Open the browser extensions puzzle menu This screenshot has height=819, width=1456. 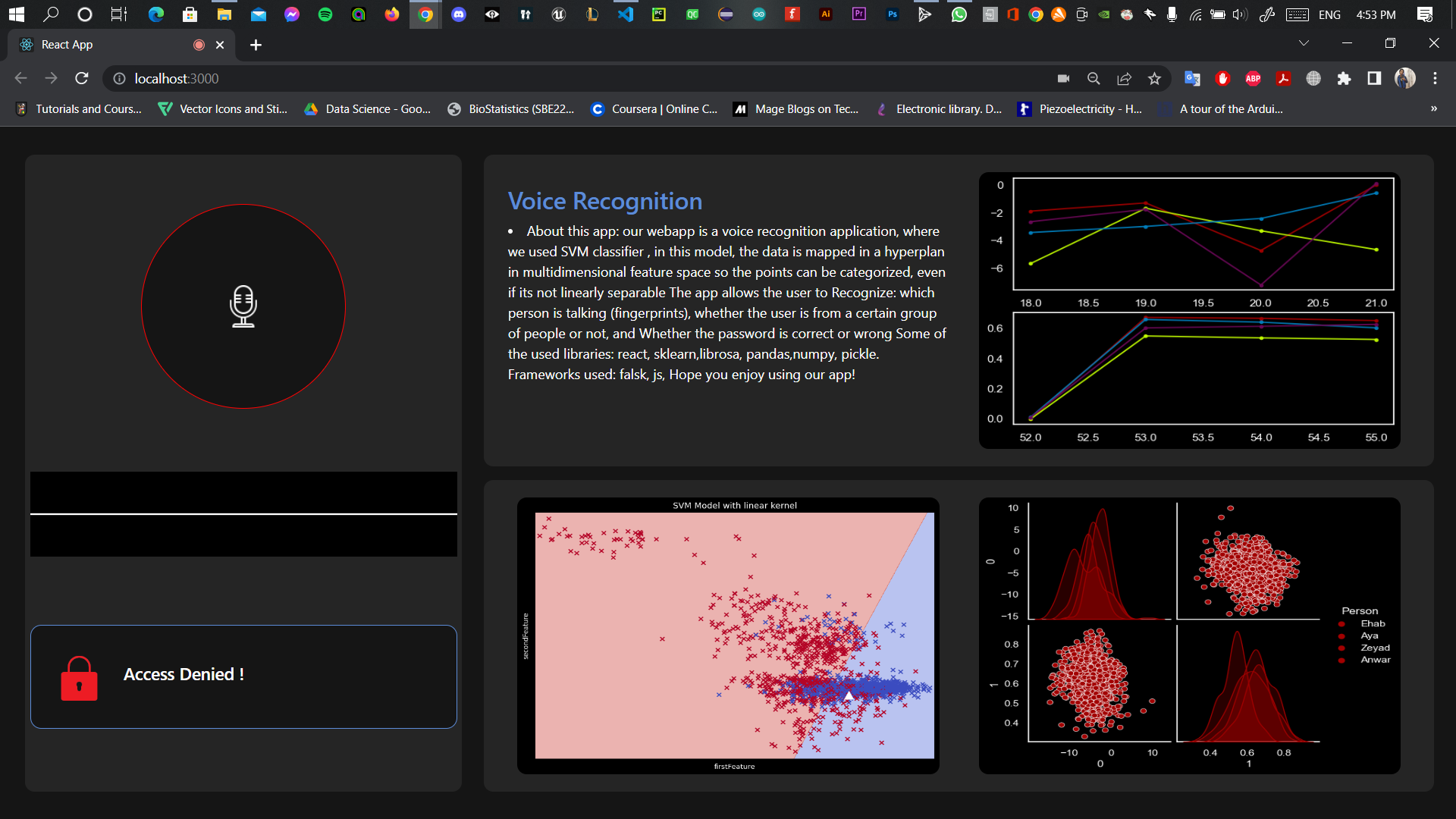[1345, 78]
